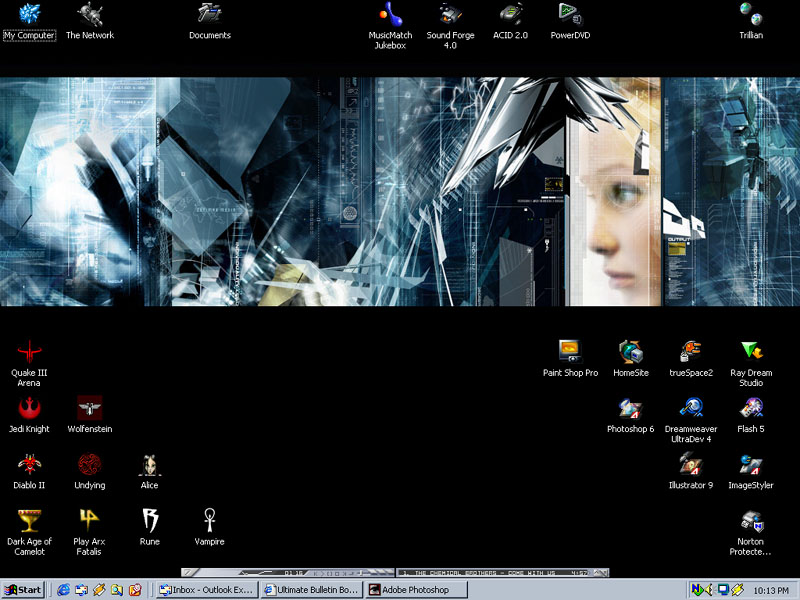Switch to Inbox - Outlook Express window

[207, 590]
